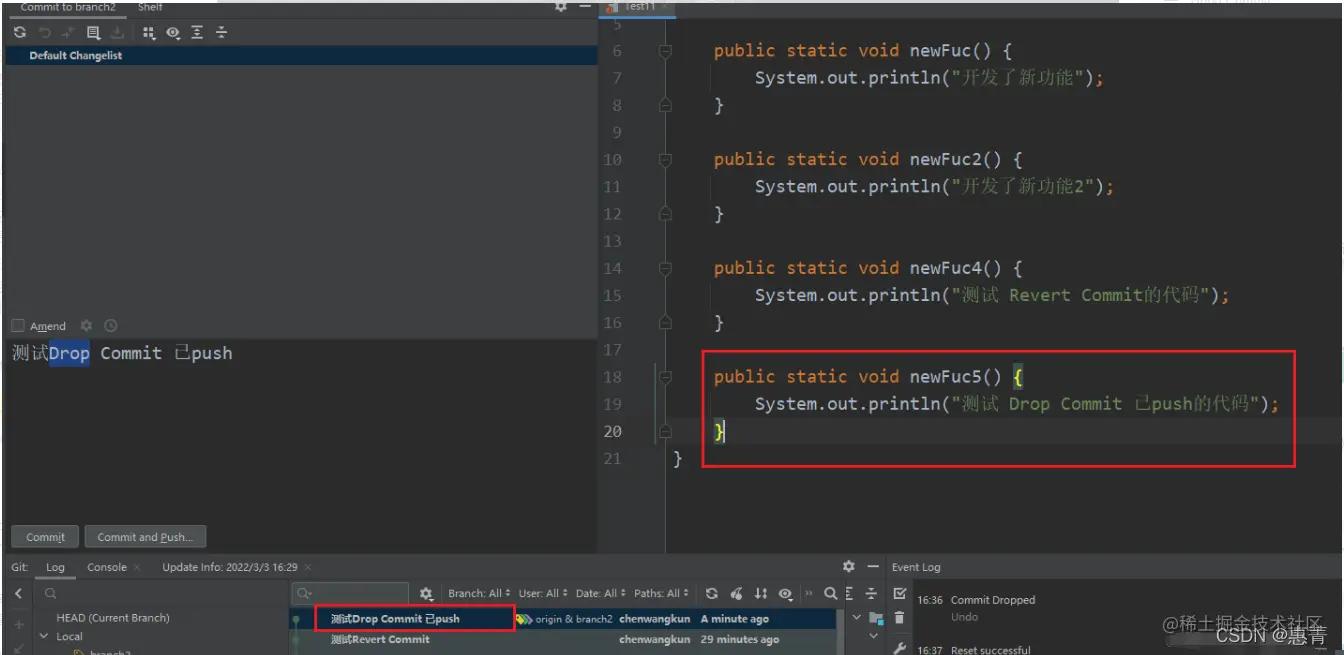Enable the Amend checkbox
Image resolution: width=1344 pixels, height=655 pixels.
pos(18,325)
